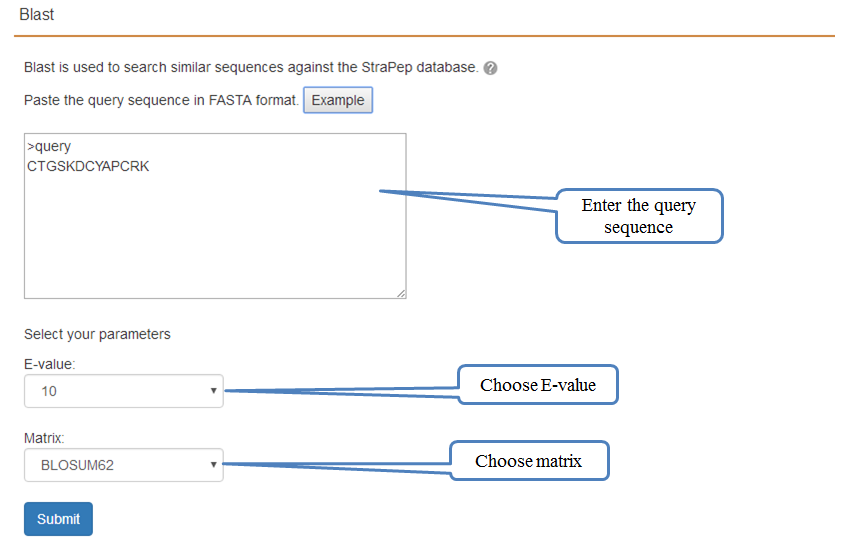
Task: Click the "Select your parameters" text
Action: click(97, 334)
